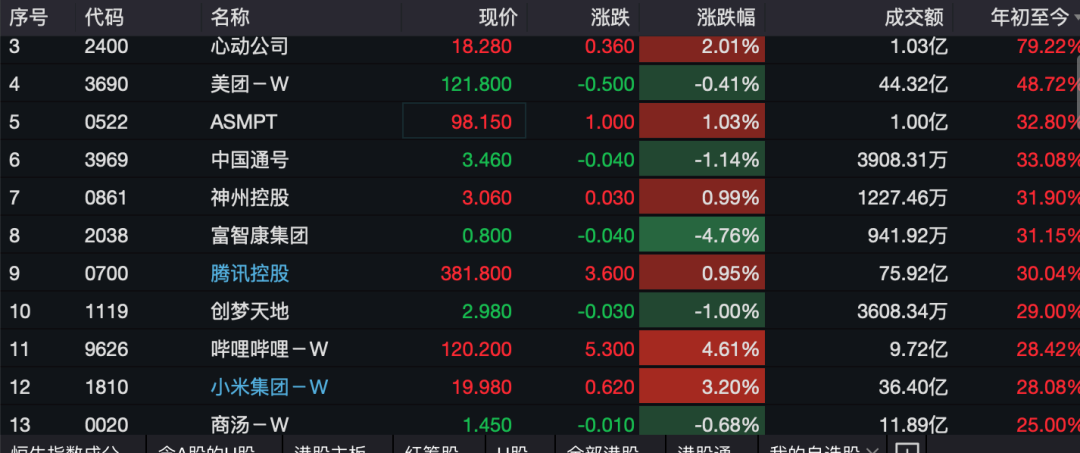Sort by the 年初至今 column header
Viewport: 1080px width, 453px height.
tap(1030, 17)
